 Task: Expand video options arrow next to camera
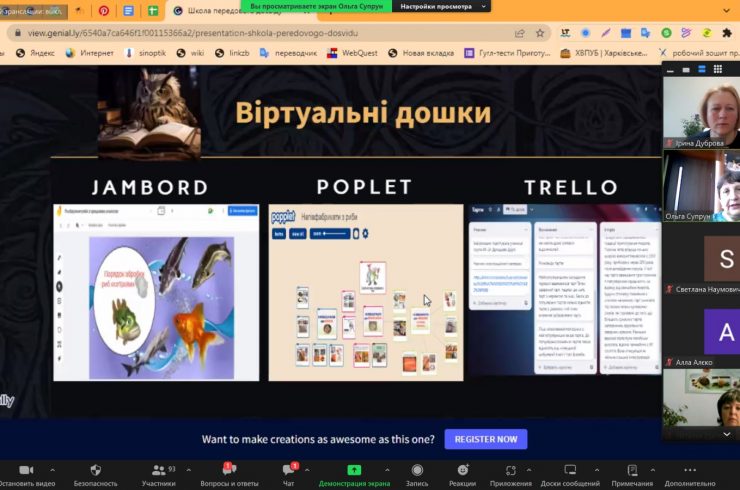[x=52, y=470]
